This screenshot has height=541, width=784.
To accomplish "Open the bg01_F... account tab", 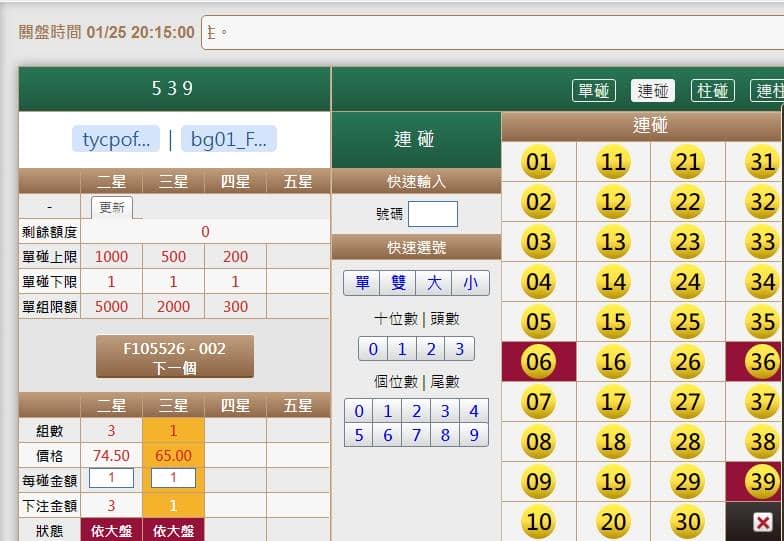I will click(x=228, y=139).
